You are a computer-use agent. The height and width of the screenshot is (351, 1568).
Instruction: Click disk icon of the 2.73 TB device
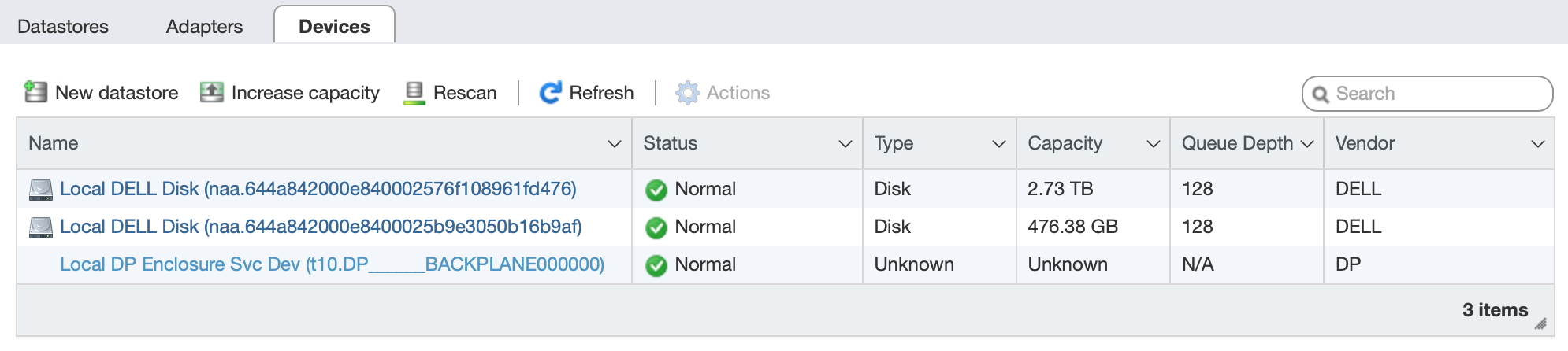[x=41, y=190]
